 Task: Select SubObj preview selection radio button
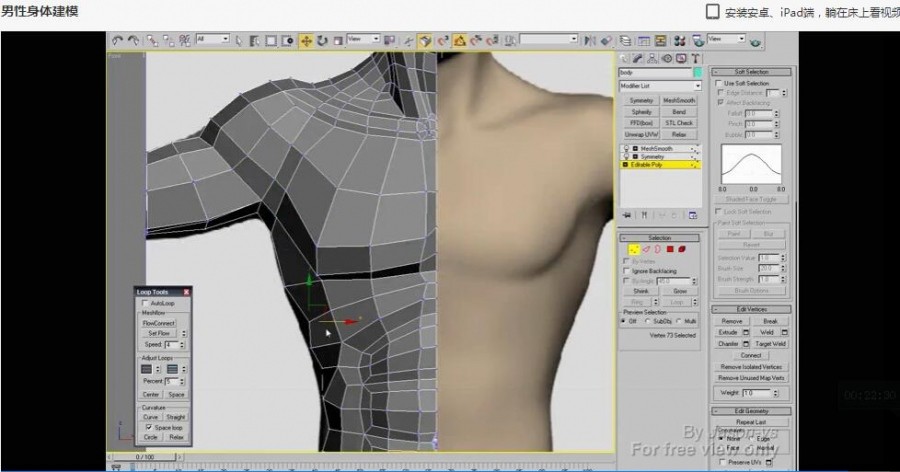649,321
